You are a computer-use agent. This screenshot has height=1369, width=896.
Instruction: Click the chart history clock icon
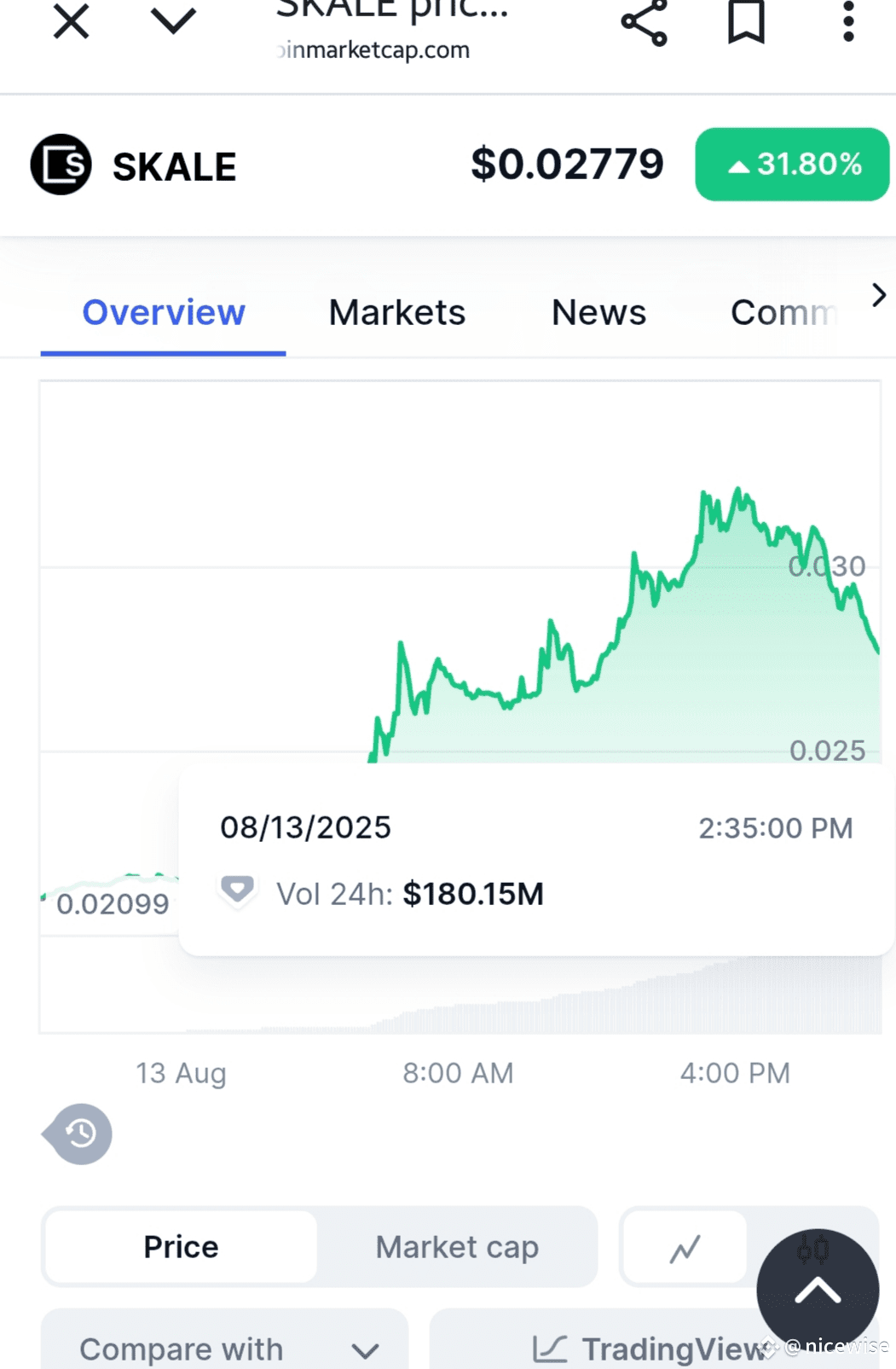click(x=79, y=1134)
